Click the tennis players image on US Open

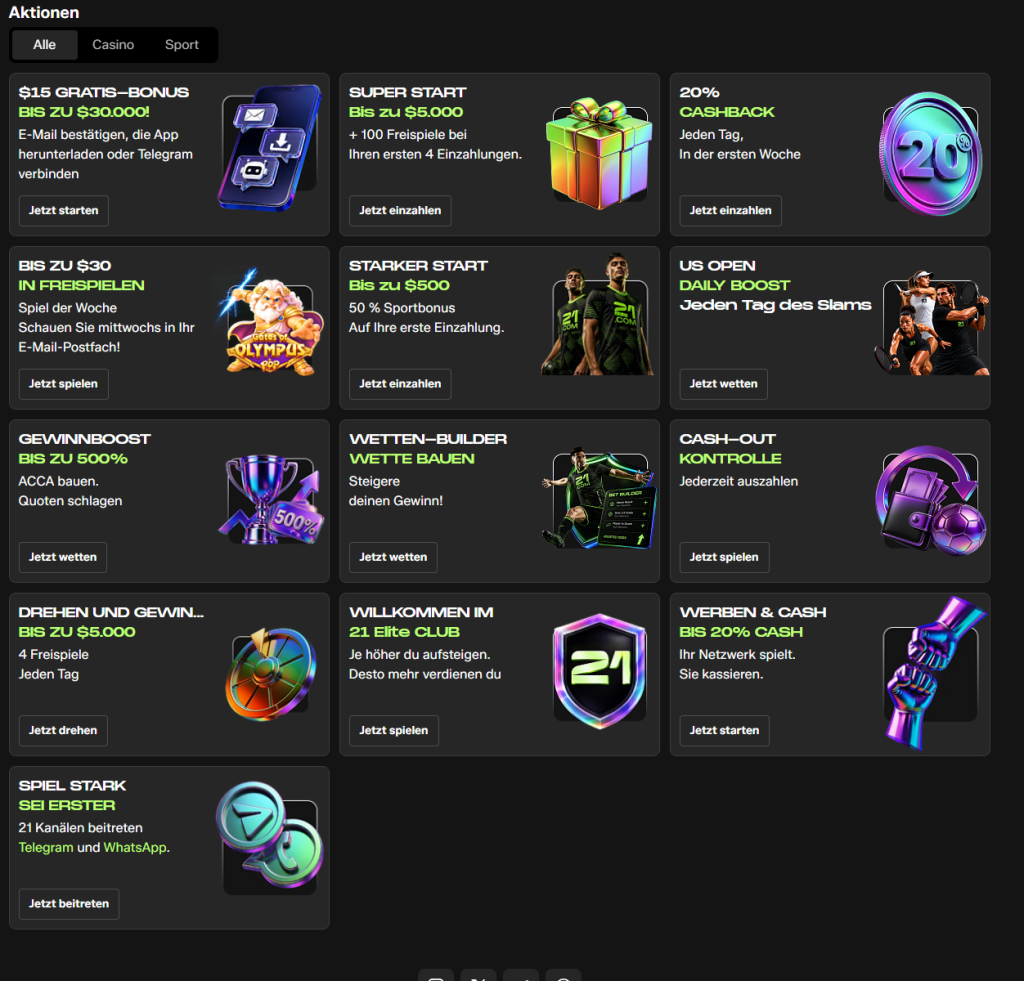932,321
